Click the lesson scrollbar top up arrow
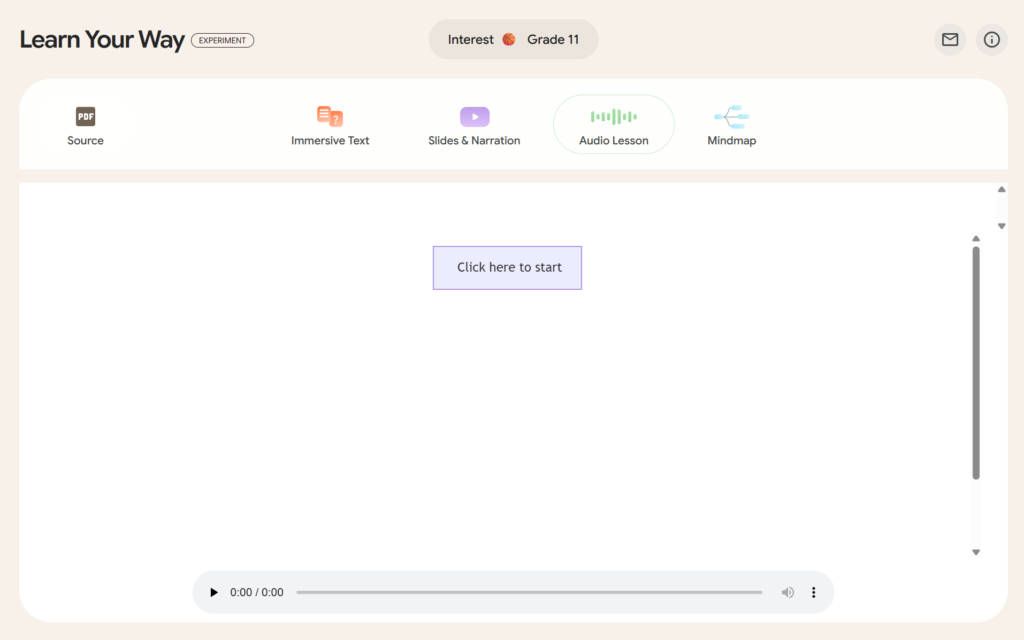The width and height of the screenshot is (1024, 640). coord(976,239)
